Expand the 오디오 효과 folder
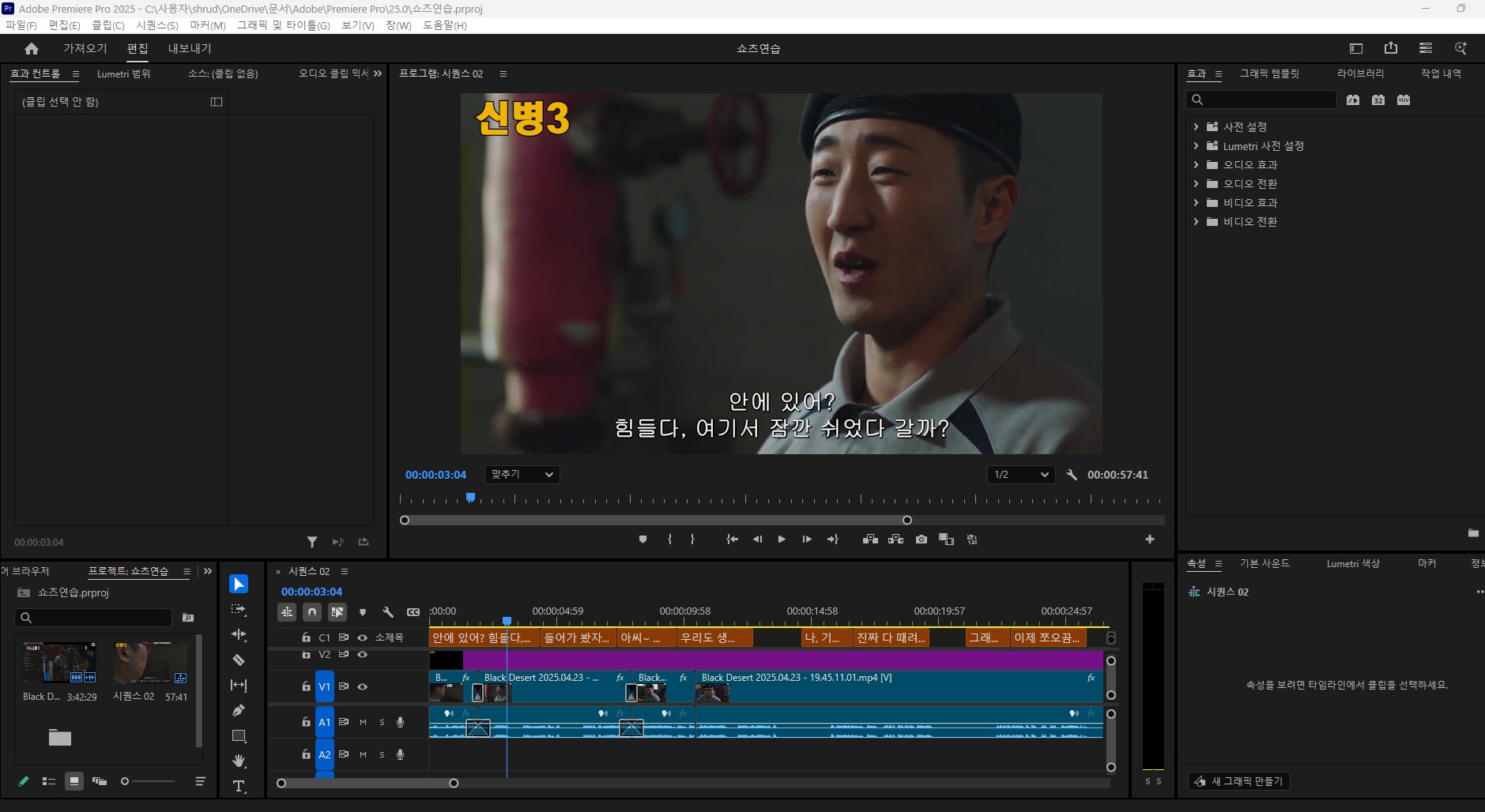 [1196, 164]
